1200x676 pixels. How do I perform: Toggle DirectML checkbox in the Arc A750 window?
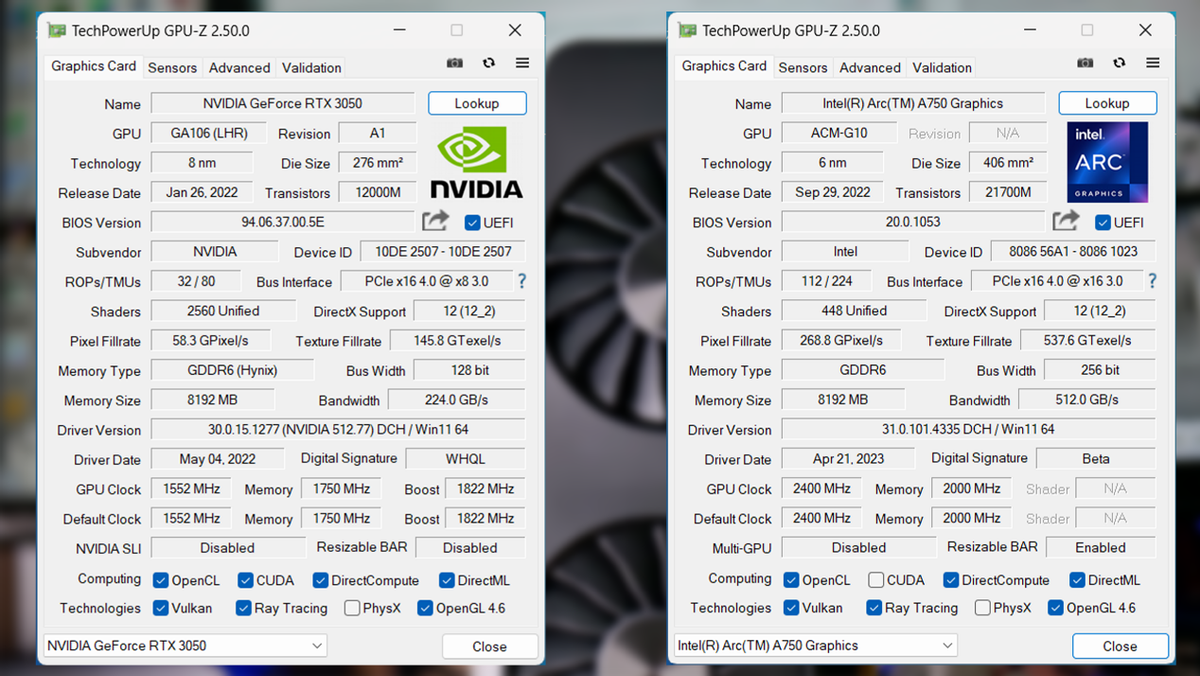tap(1077, 580)
